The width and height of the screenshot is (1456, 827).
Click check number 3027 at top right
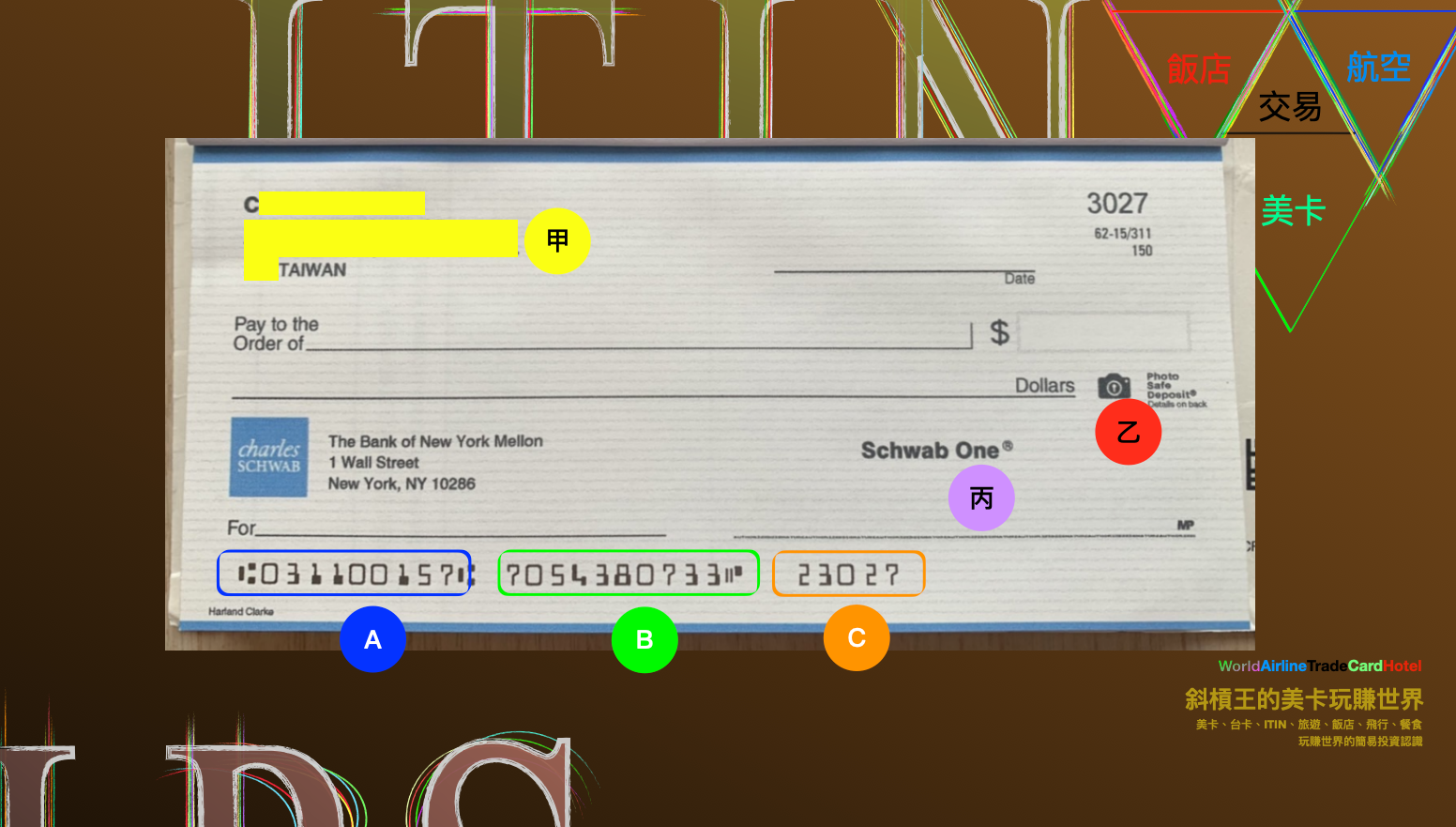click(1117, 203)
